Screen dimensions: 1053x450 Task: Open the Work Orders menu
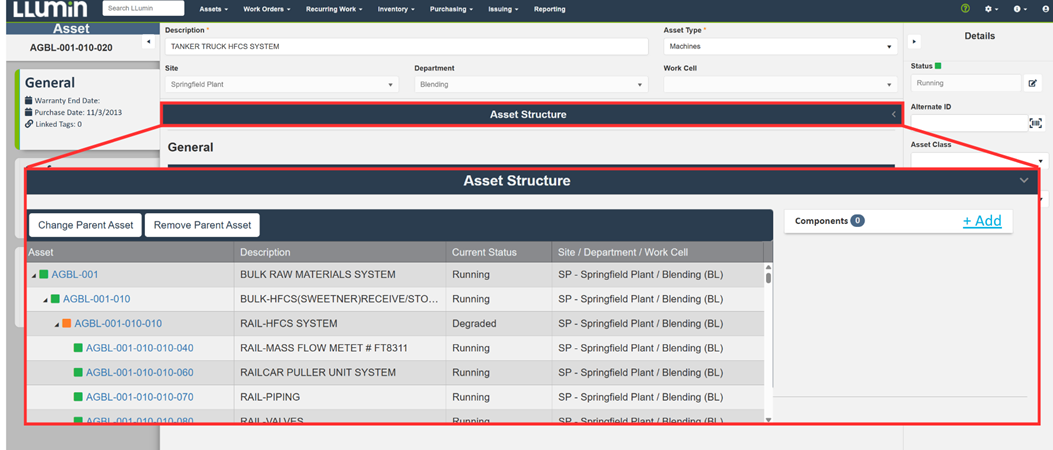click(x=267, y=9)
